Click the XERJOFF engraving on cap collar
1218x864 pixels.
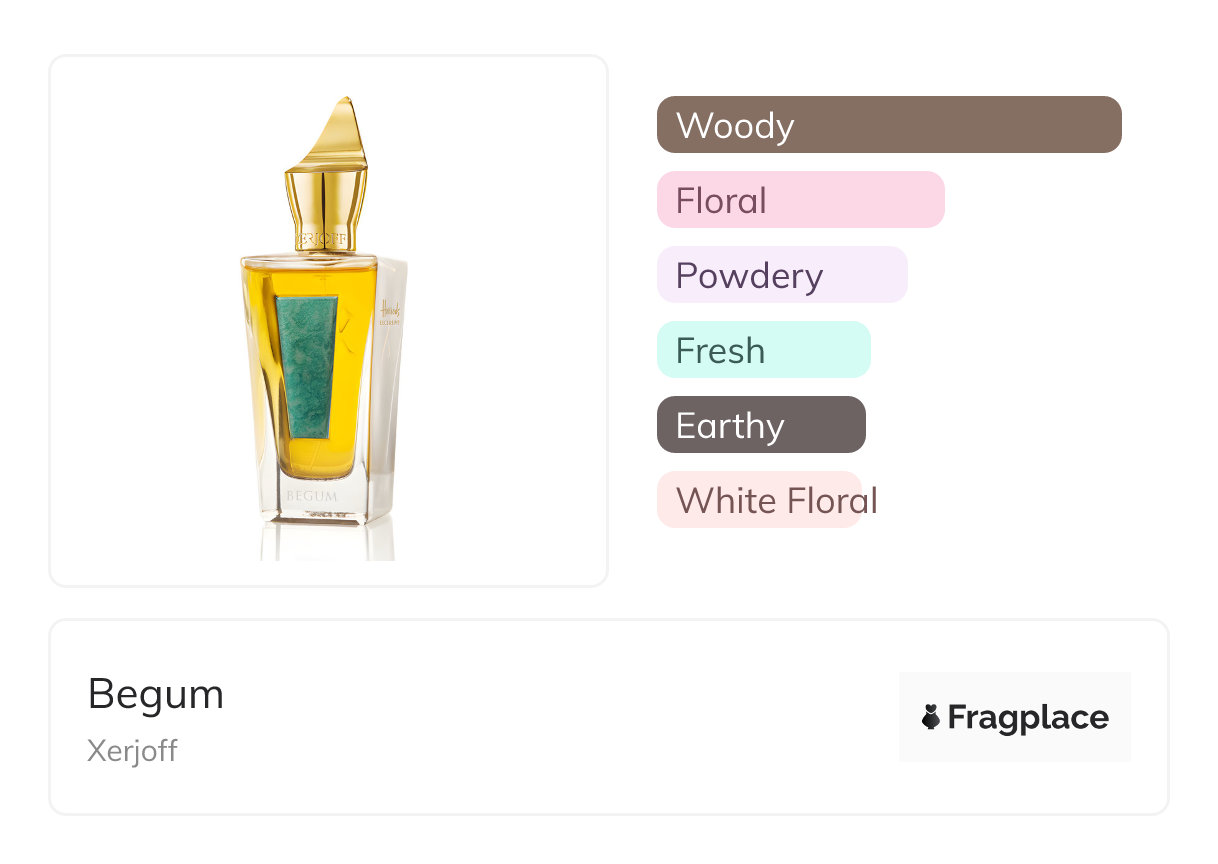coord(322,240)
